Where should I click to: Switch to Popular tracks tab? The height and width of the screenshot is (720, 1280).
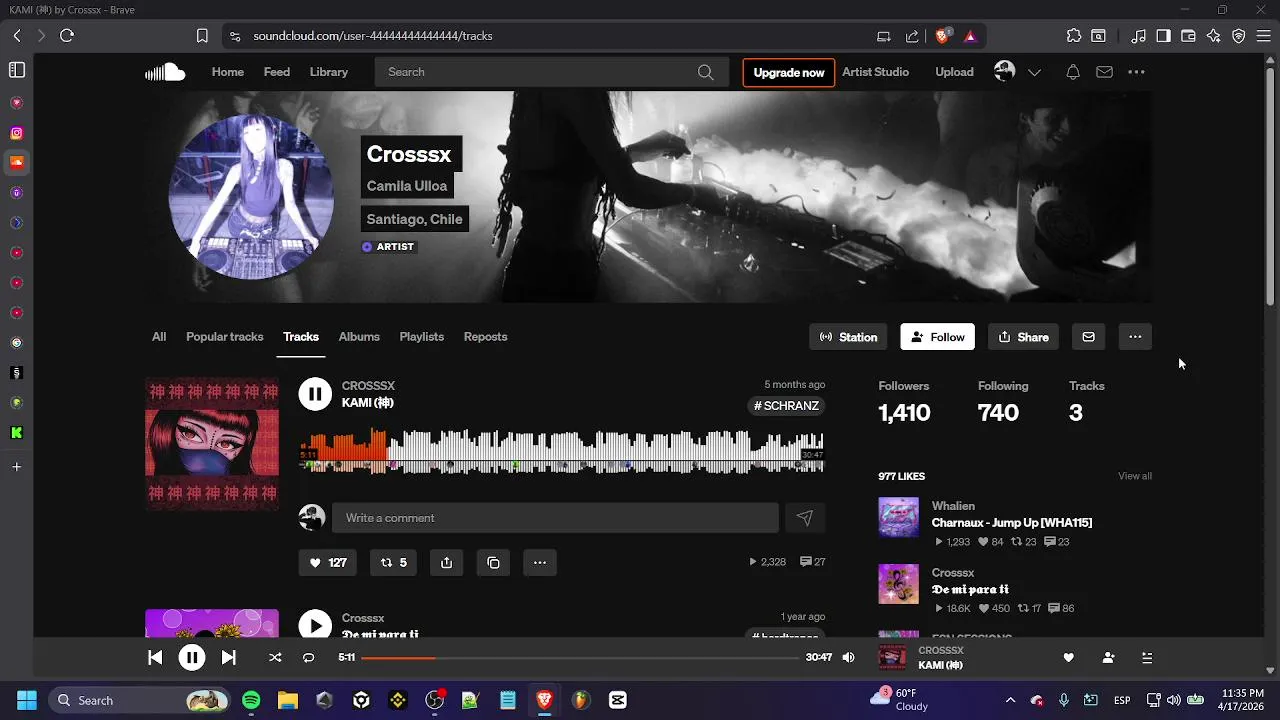[225, 337]
